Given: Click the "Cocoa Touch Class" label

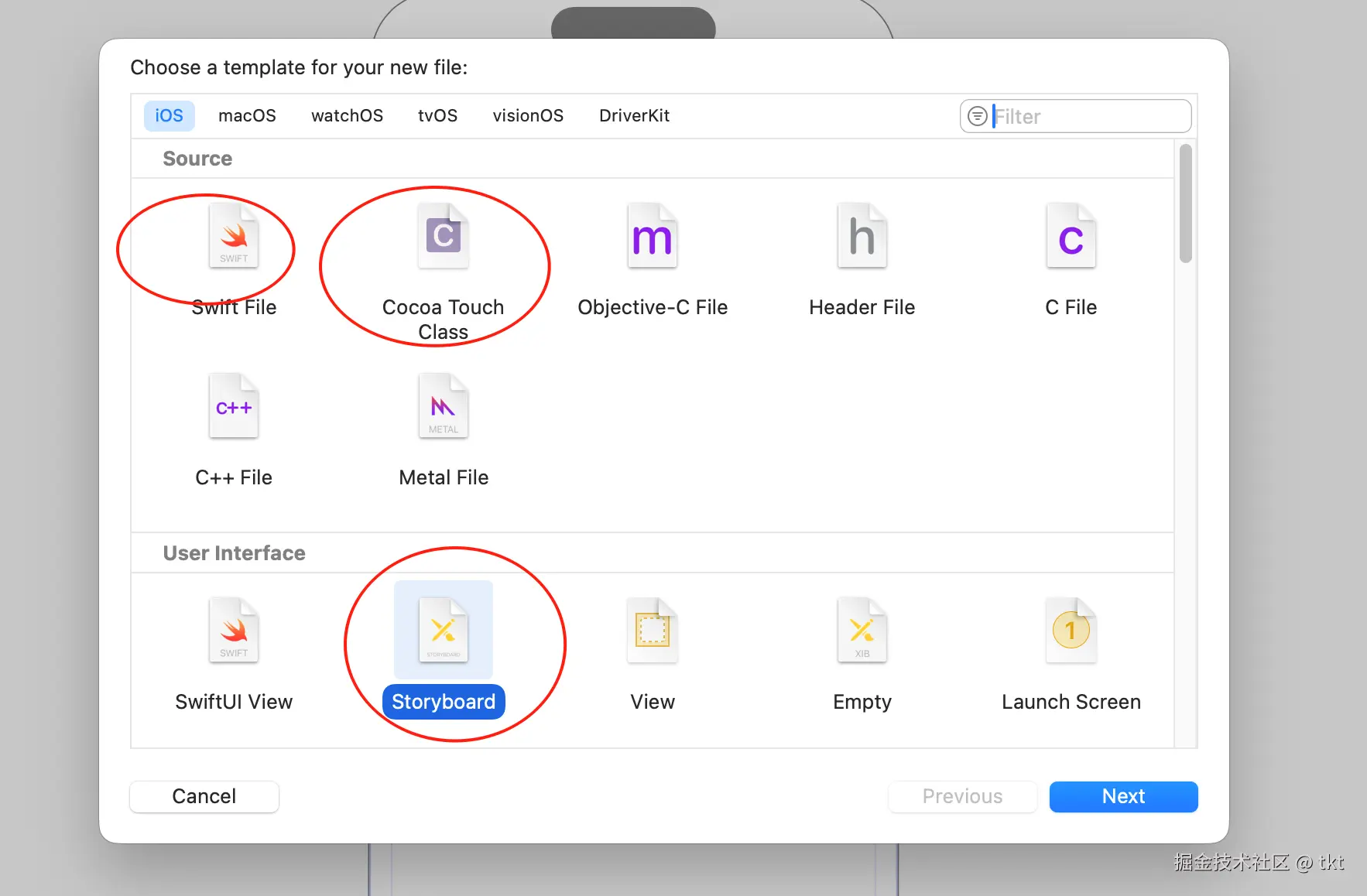Looking at the screenshot, I should (x=444, y=320).
